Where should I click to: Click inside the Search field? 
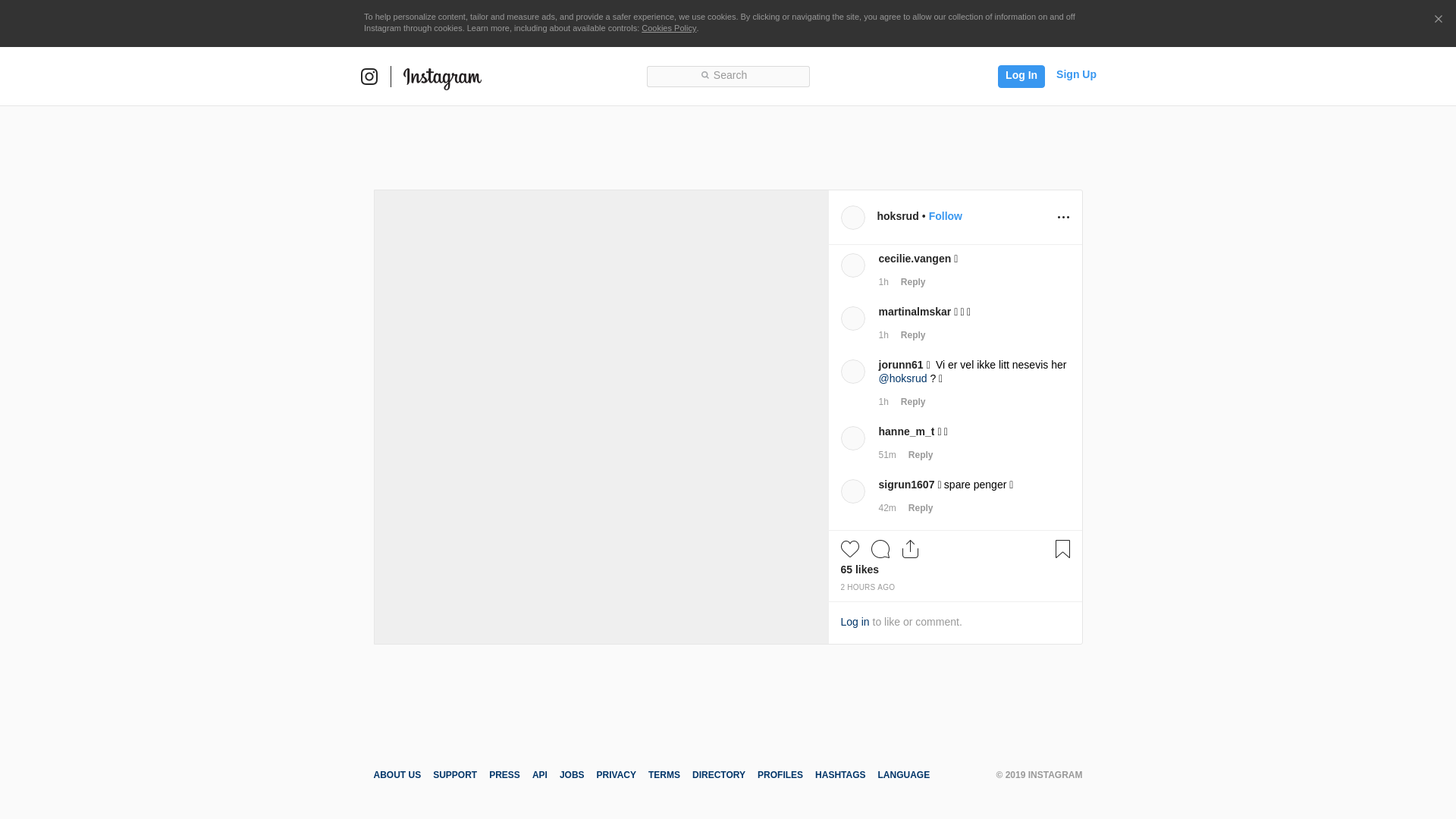point(728,76)
